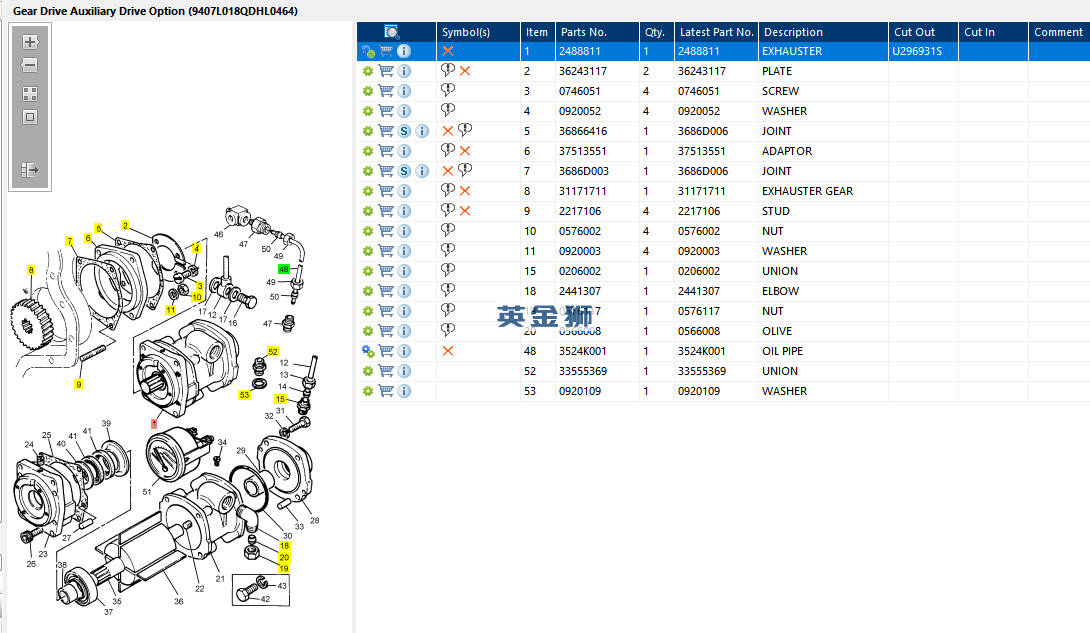This screenshot has height=633, width=1090.
Task: Select latest part number 3686D006 on item 5
Action: coord(703,131)
